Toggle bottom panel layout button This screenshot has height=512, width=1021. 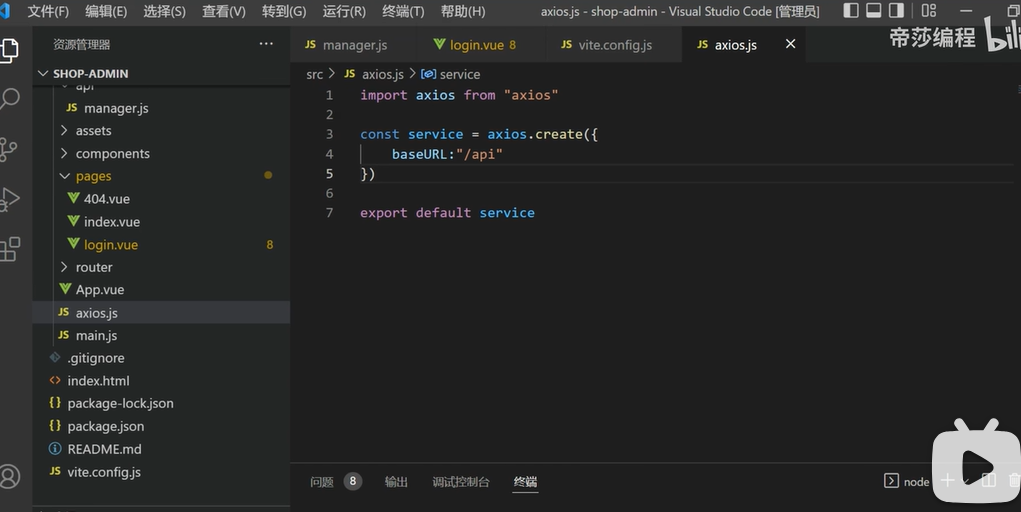point(873,11)
